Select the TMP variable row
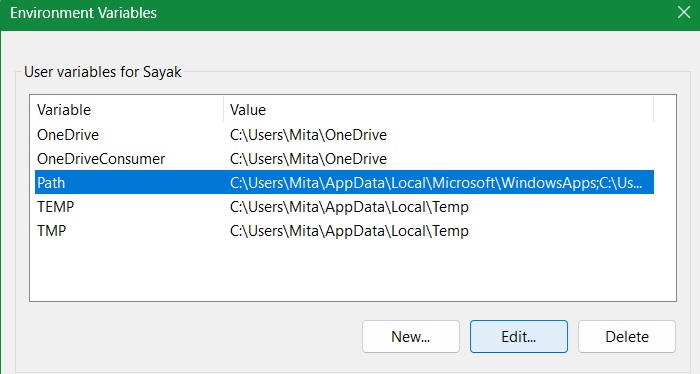 pos(344,231)
